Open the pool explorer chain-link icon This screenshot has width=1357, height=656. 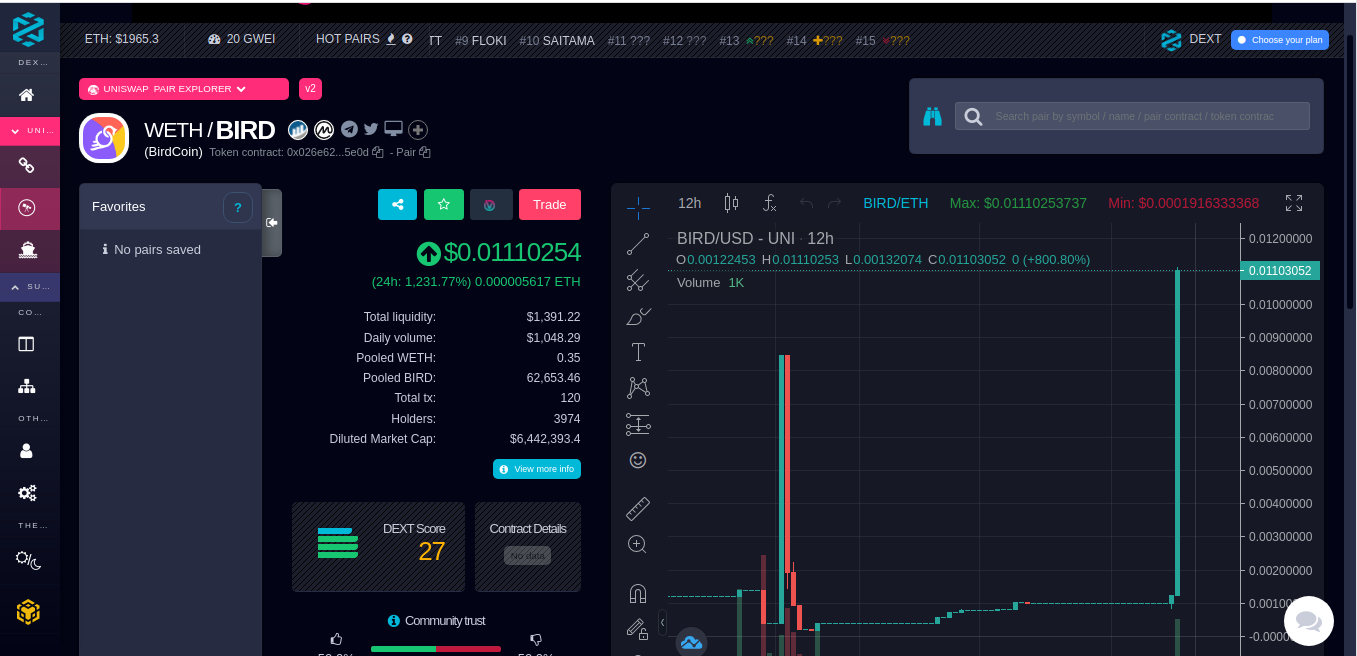pyautogui.click(x=27, y=165)
